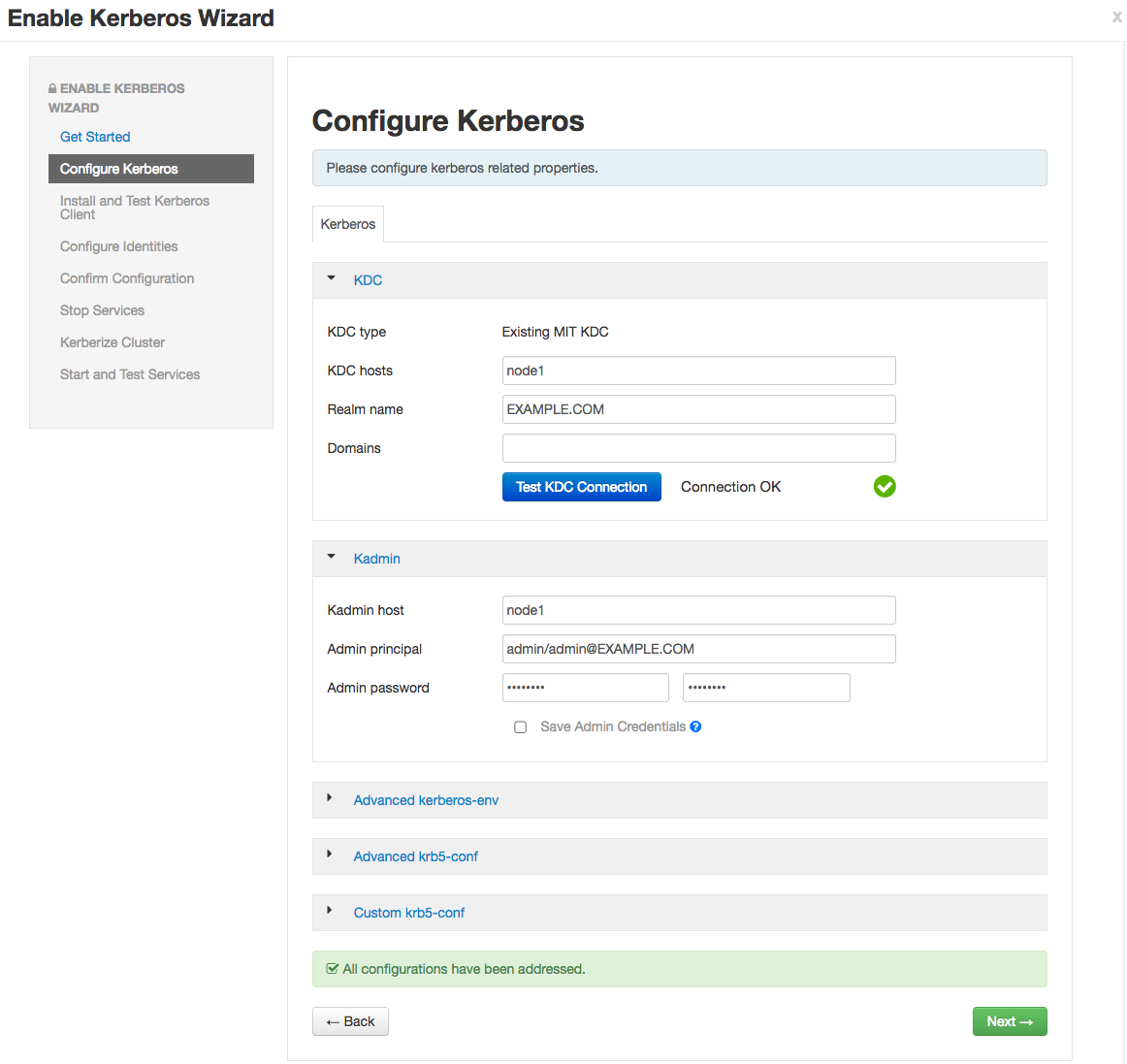
Task: Go back using the Back button
Action: [350, 1021]
